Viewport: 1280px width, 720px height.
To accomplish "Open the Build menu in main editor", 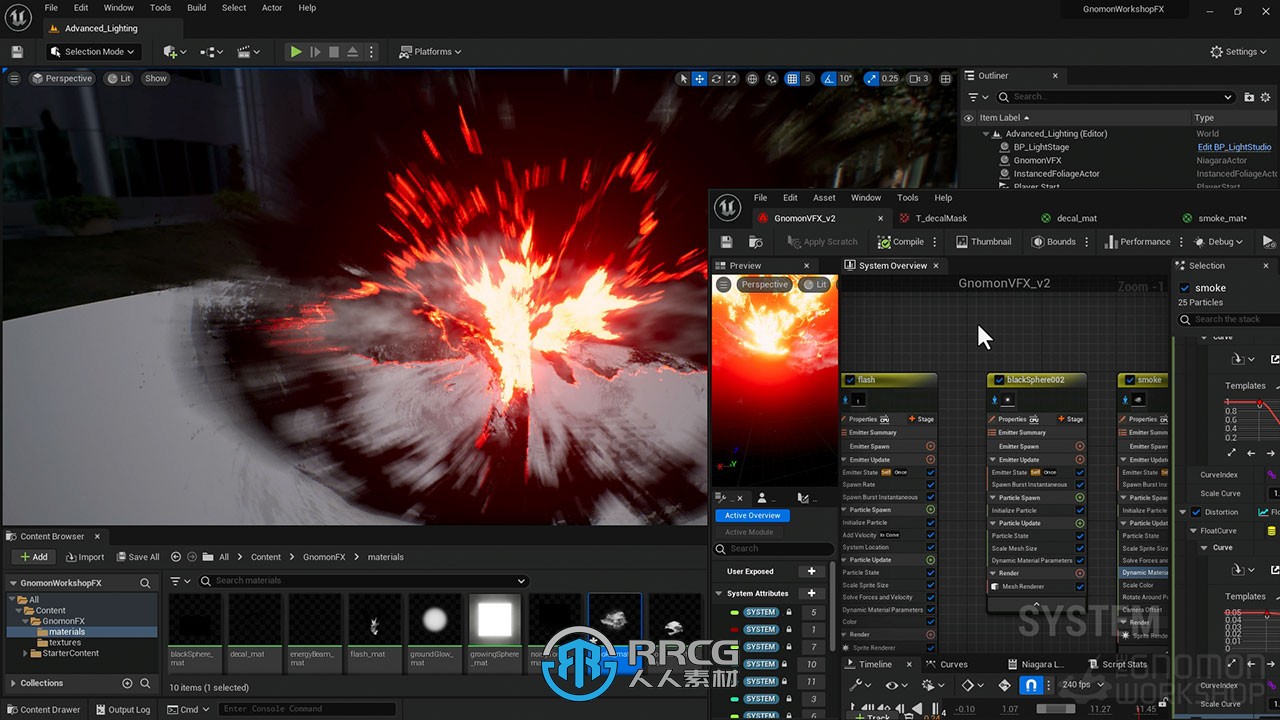I will 197,8.
